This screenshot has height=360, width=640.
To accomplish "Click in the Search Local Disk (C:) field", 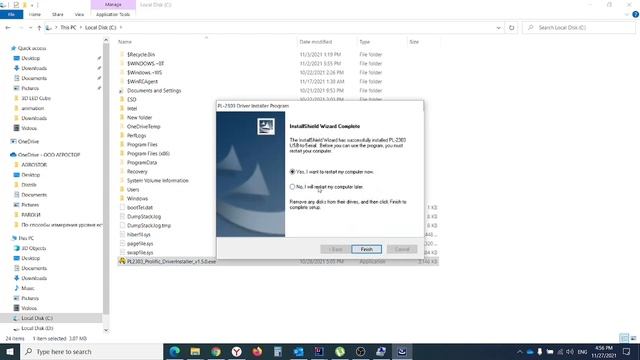I will tap(579, 27).
